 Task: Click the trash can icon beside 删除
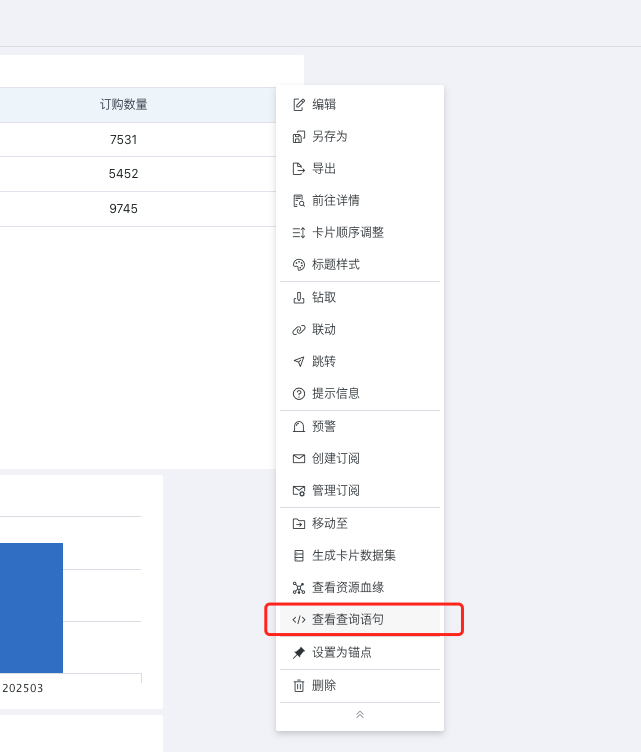pos(299,686)
